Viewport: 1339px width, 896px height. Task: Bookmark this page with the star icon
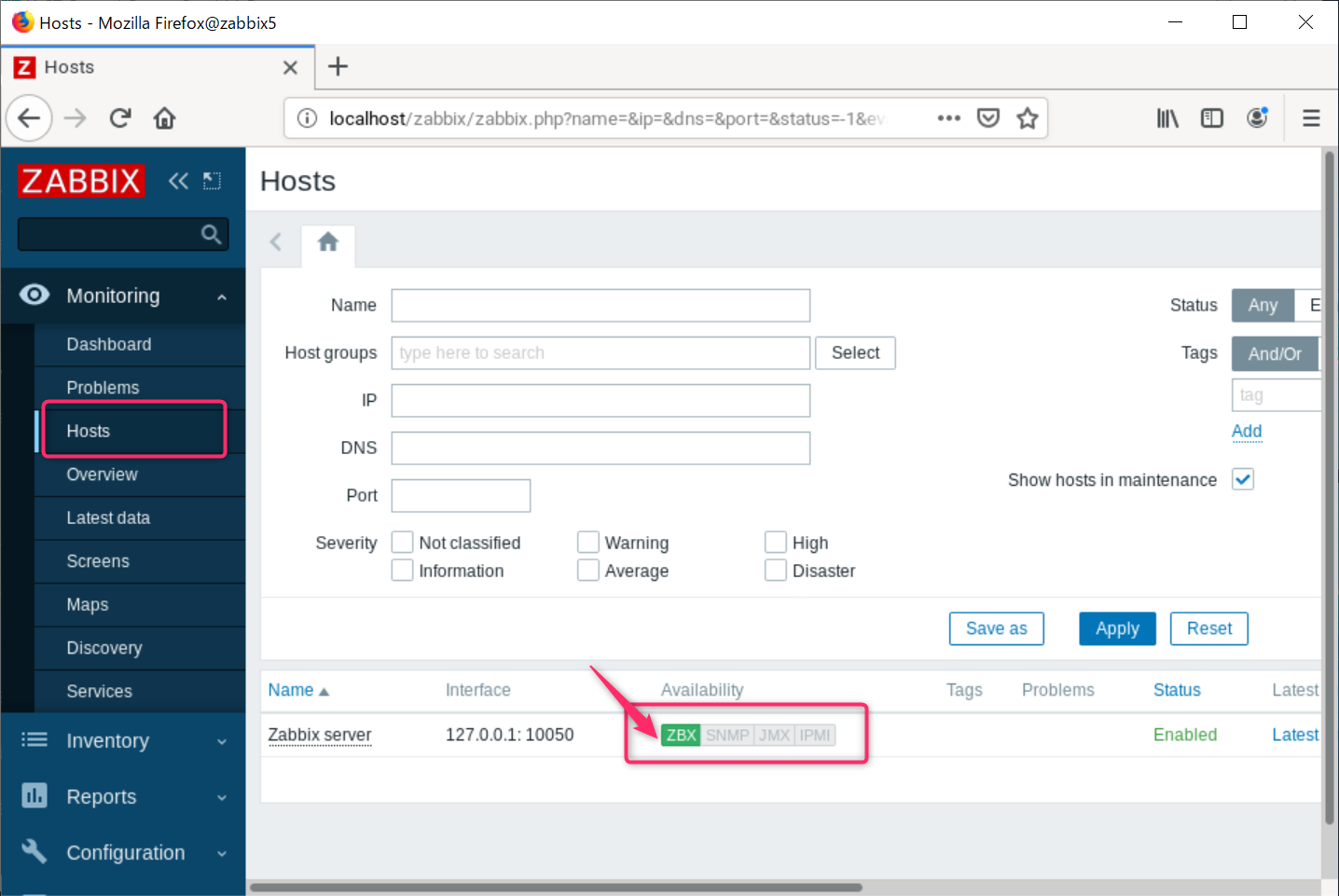point(1028,118)
